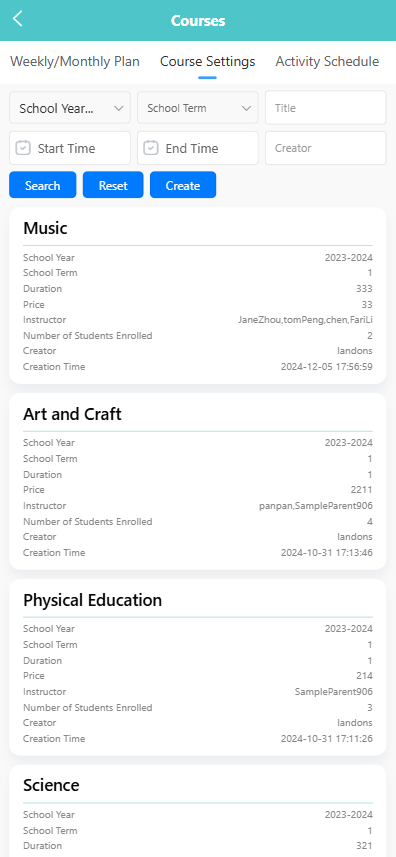Open the Start Time date picker
The height and width of the screenshot is (857, 396).
70,148
